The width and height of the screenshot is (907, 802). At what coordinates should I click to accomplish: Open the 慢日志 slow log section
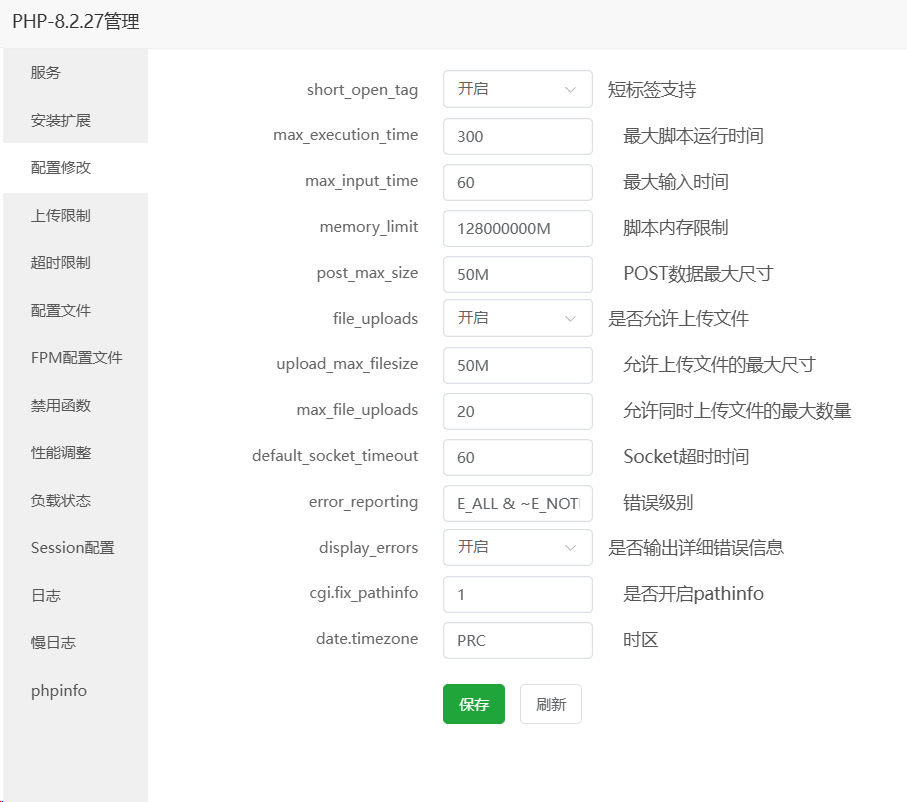click(50, 642)
